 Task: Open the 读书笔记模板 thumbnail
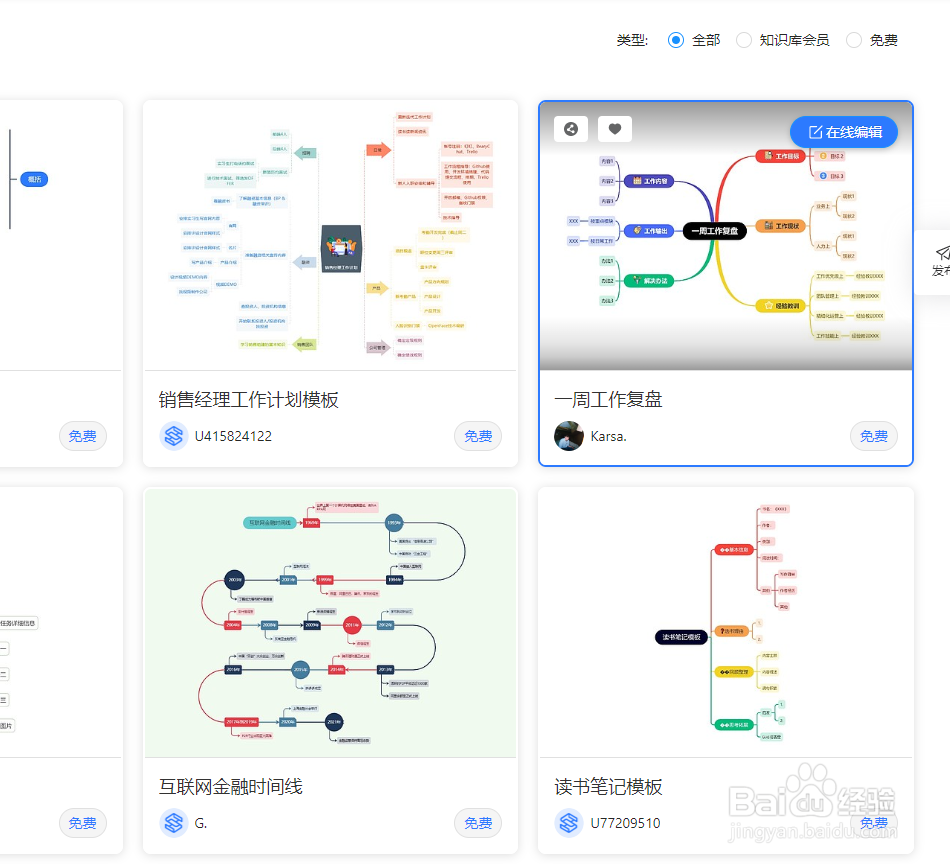click(x=726, y=623)
